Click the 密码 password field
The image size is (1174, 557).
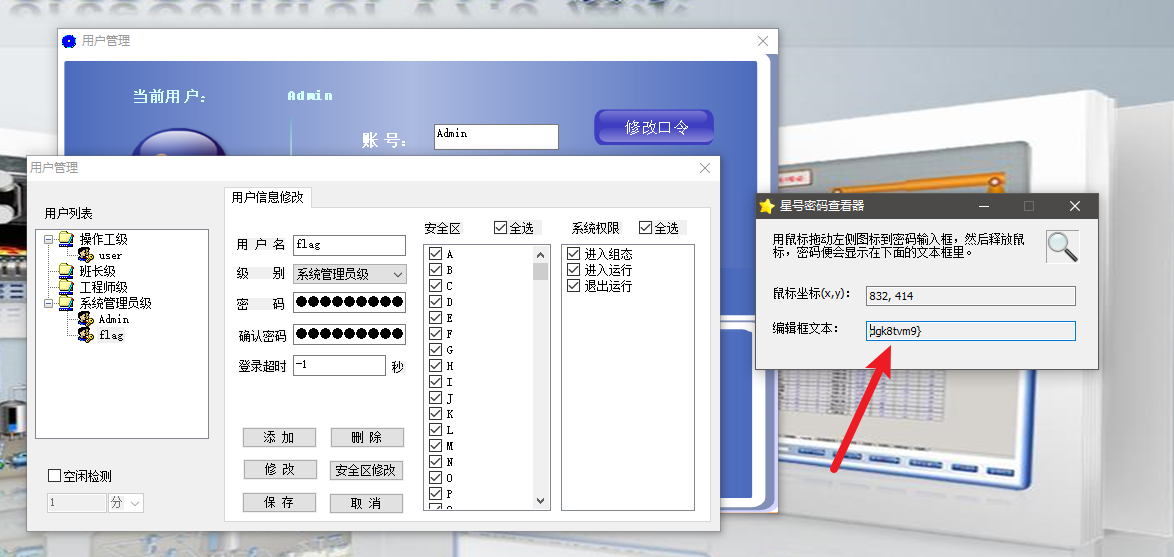[349, 302]
